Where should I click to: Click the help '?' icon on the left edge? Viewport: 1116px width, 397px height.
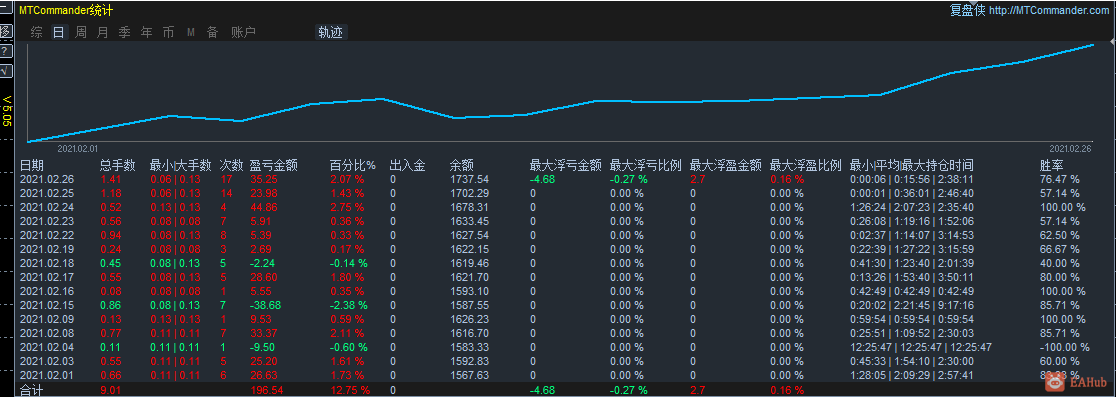[x=5, y=52]
